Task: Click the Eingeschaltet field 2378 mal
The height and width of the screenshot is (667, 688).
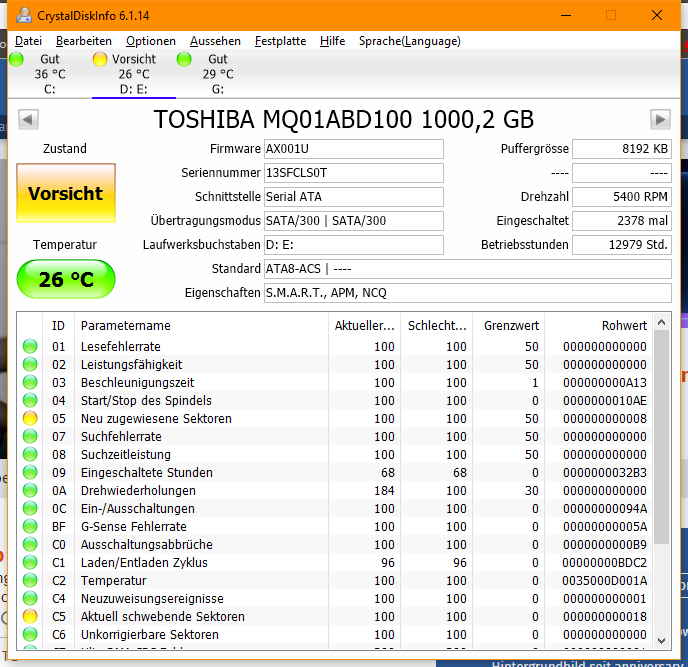Action: (x=622, y=221)
